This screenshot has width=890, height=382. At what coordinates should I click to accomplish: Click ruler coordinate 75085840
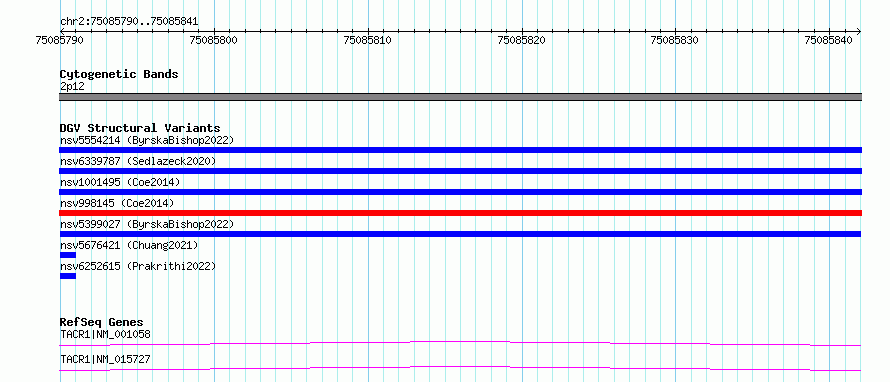point(828,40)
